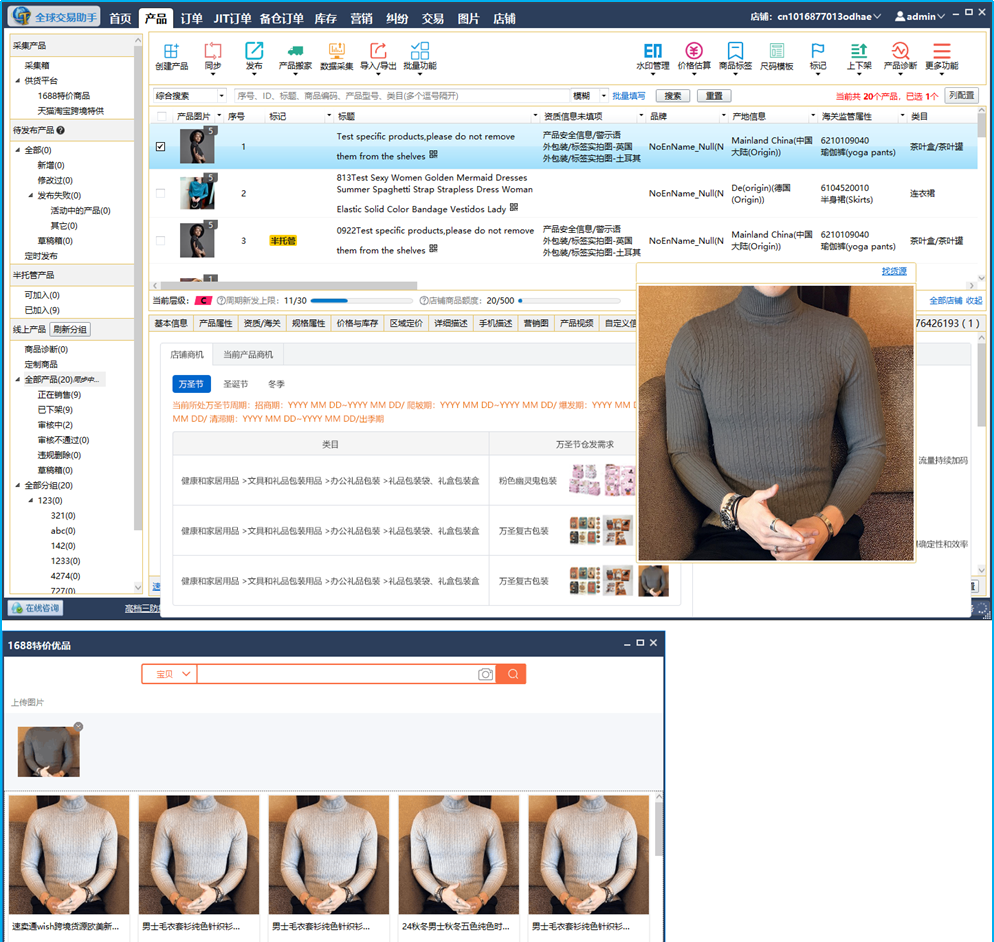Click the 周期新发上限 progress bar
Screen dimensions: 994x942
(x=361, y=300)
